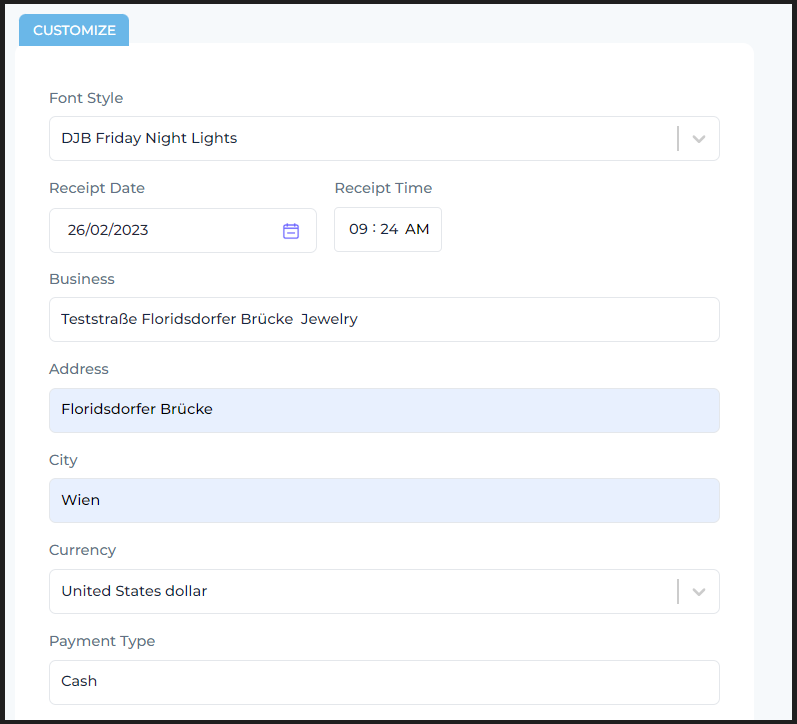Select the United States dollar currency field
Viewport: 797px width, 724px height.
coord(384,592)
